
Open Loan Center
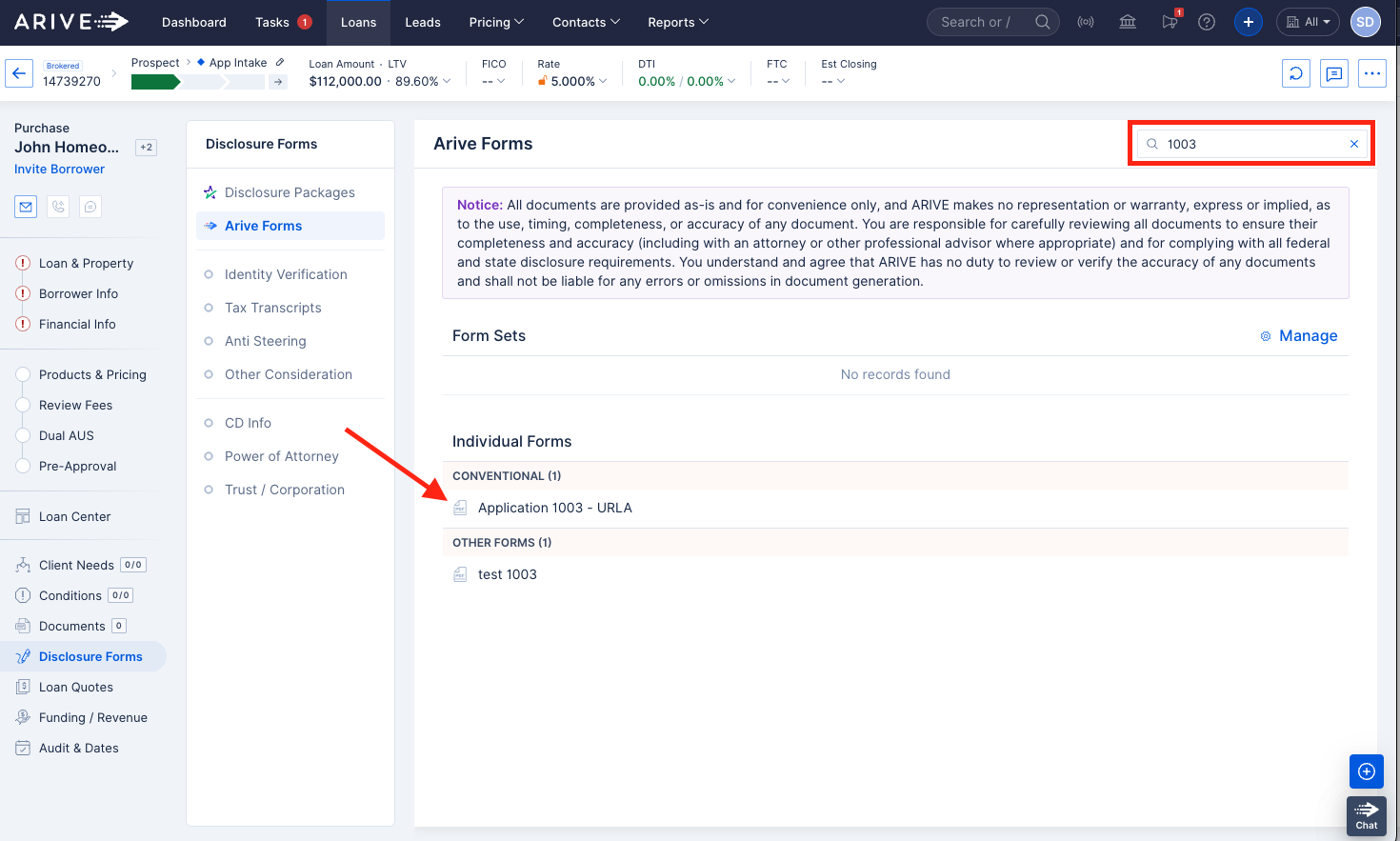(x=74, y=516)
